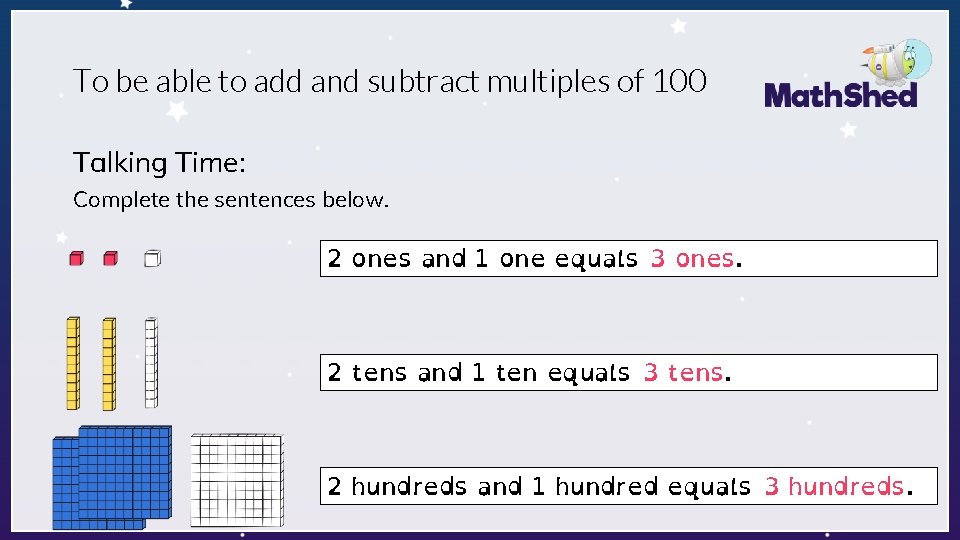
Task: Click the MathShed logo text
Action: click(840, 96)
